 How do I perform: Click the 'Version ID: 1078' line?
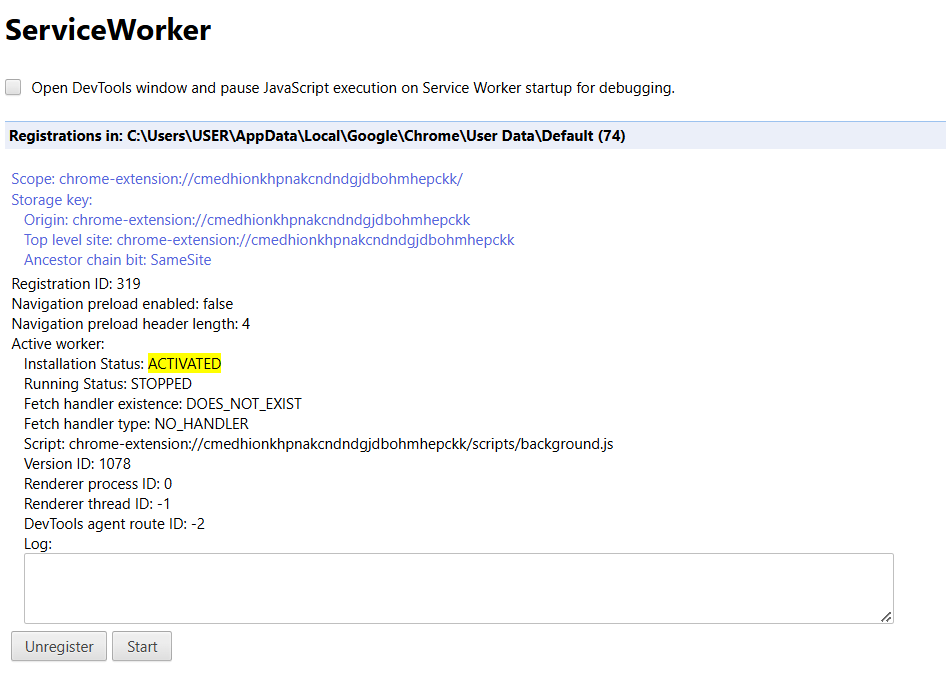tap(77, 464)
